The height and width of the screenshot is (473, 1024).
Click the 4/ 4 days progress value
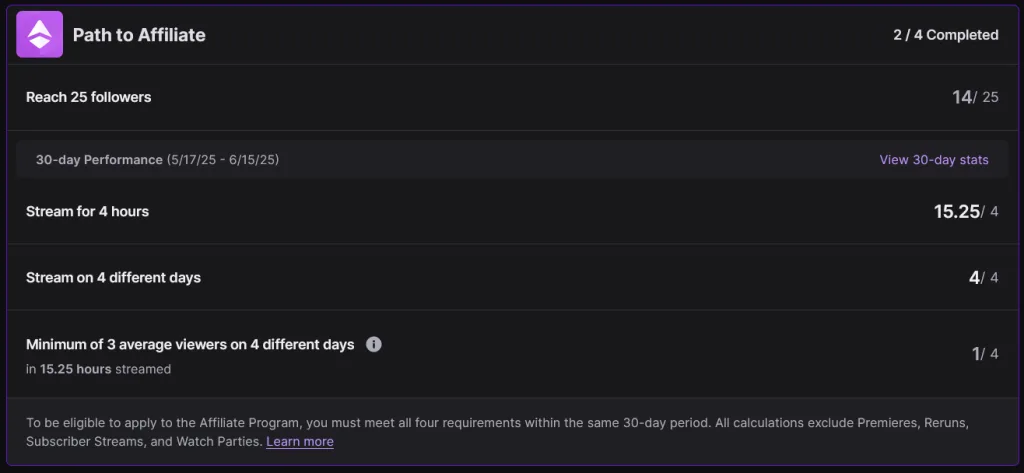[x=984, y=278]
